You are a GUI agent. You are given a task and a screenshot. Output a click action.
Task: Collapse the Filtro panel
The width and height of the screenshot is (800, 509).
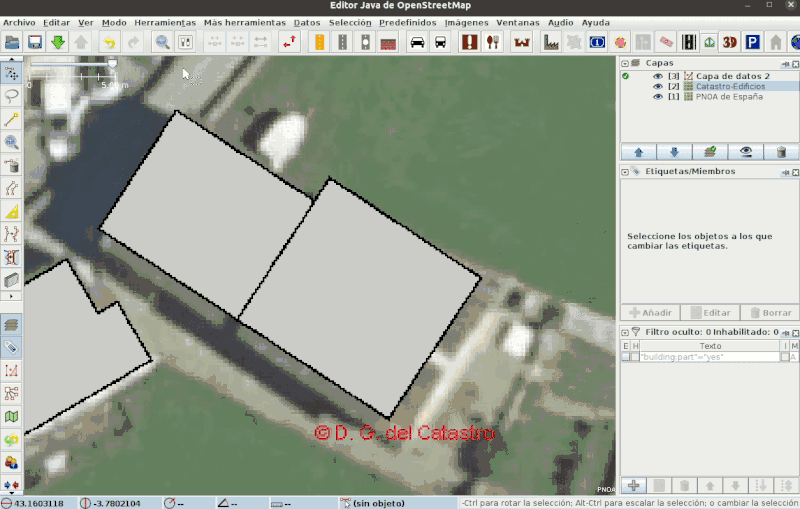[x=625, y=331]
